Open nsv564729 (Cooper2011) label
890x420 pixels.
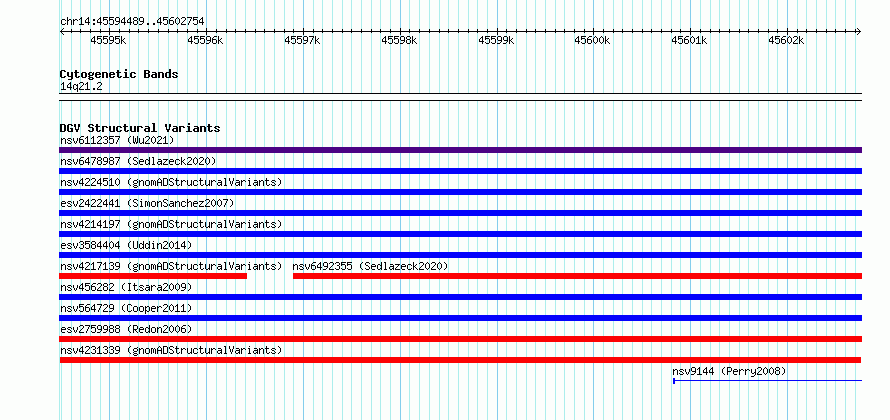point(126,308)
